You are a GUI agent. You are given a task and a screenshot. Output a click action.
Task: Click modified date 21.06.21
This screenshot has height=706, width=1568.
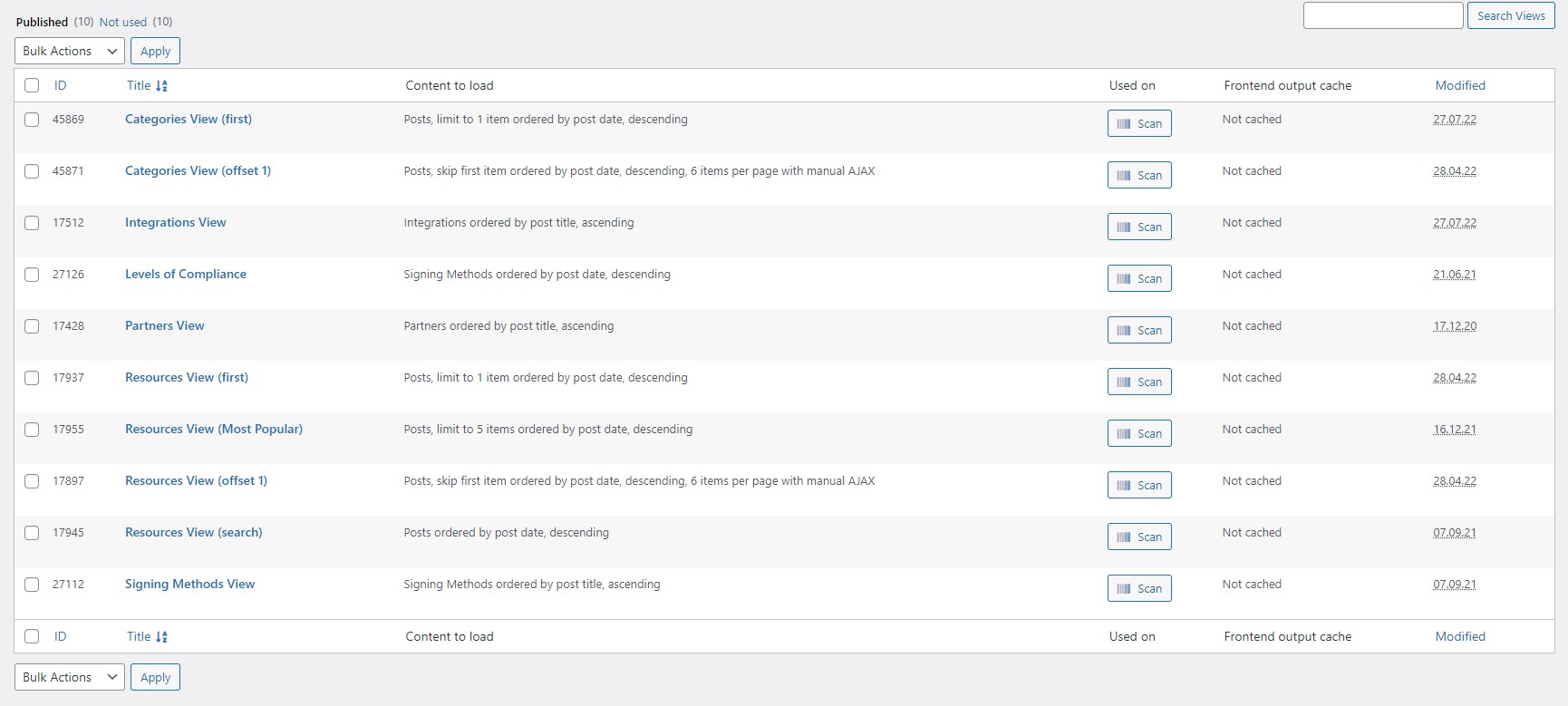1455,274
